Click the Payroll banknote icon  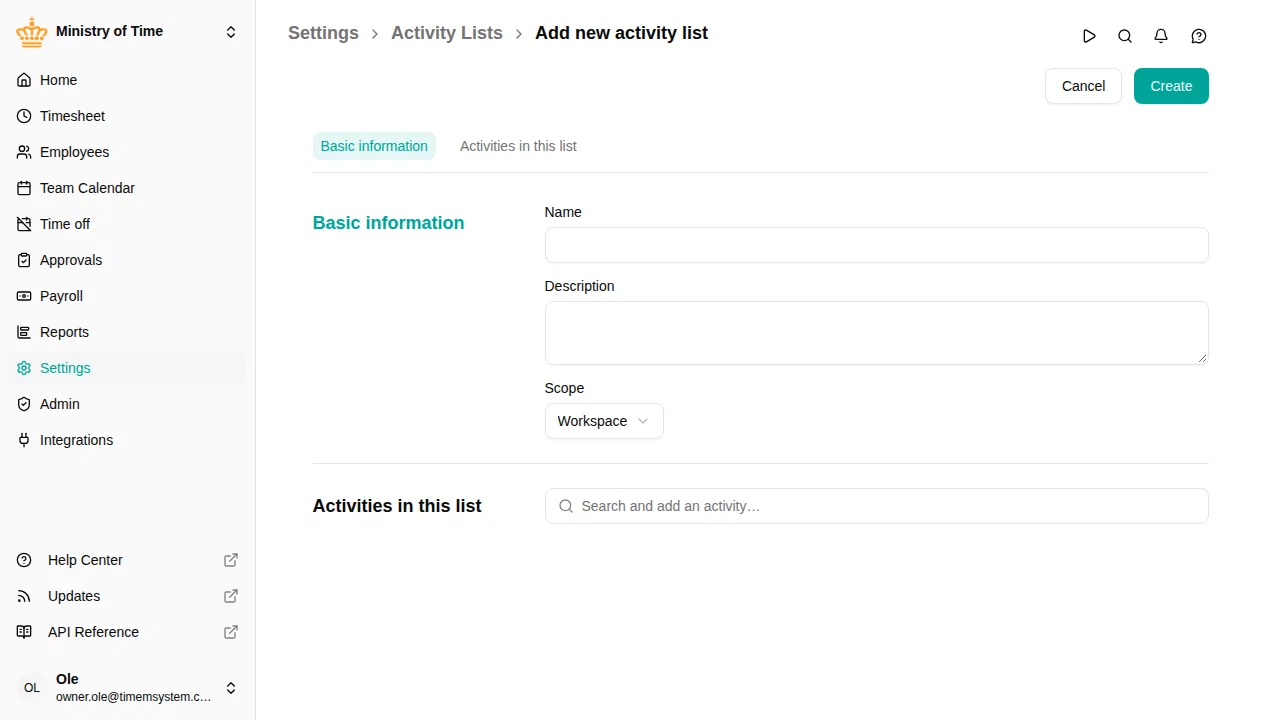tap(24, 296)
